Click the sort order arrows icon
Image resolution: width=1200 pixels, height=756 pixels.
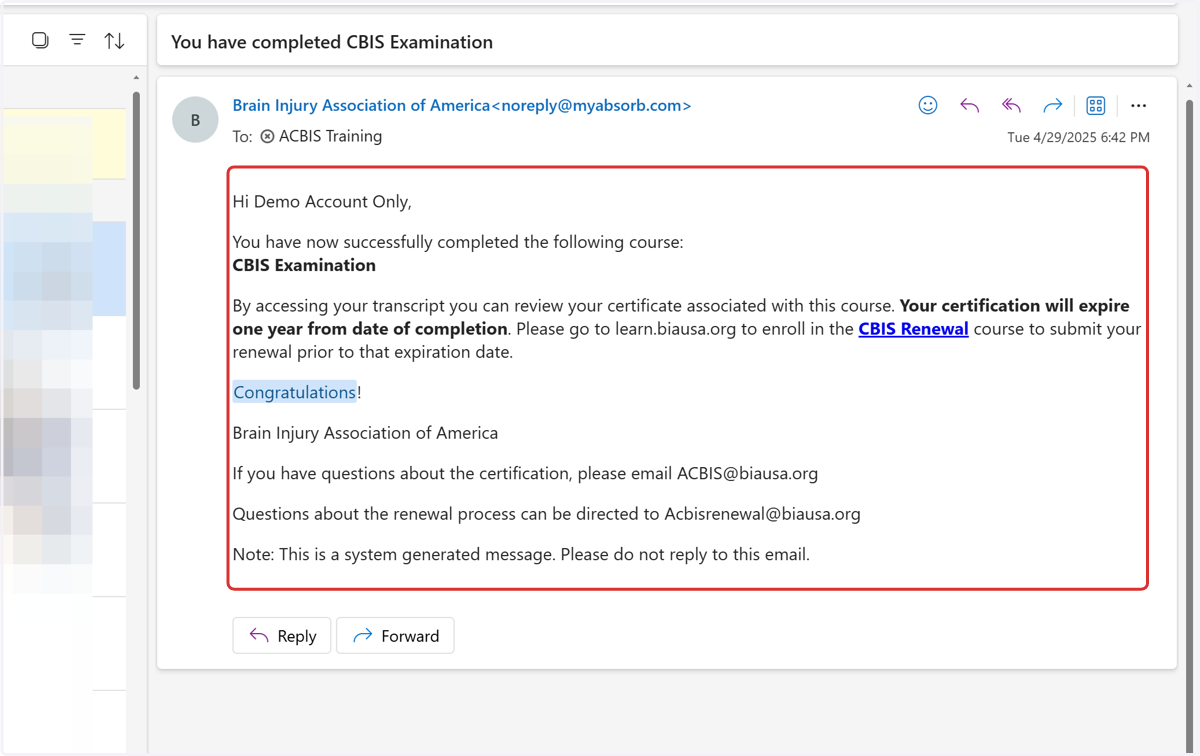(x=115, y=40)
